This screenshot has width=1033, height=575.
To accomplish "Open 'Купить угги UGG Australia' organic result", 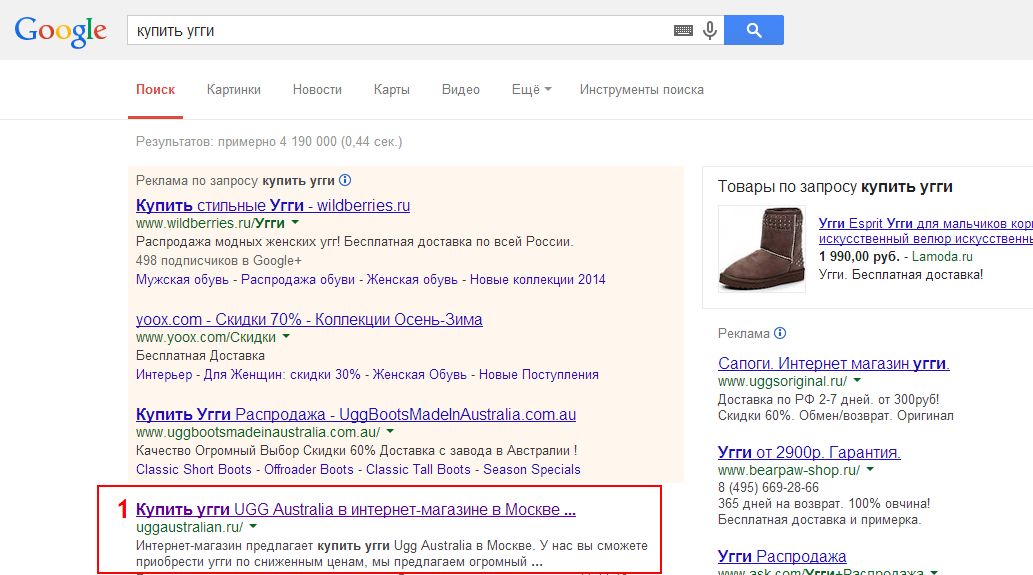I will coord(356,509).
